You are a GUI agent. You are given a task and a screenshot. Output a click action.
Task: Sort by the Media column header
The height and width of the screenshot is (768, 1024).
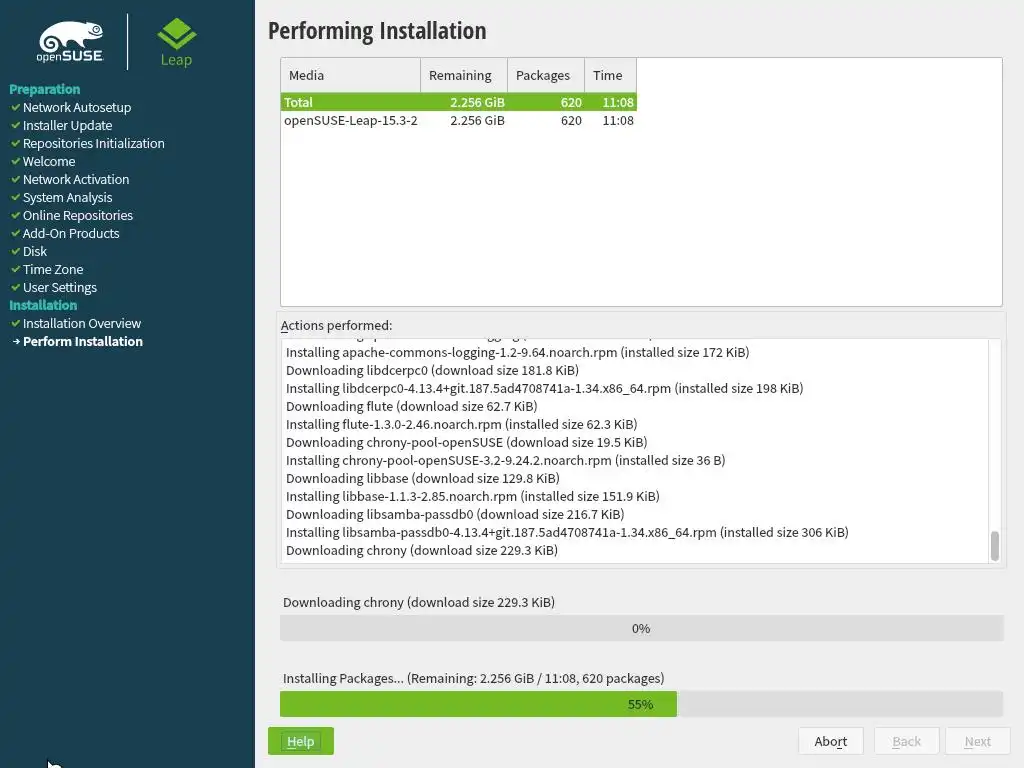tap(351, 75)
